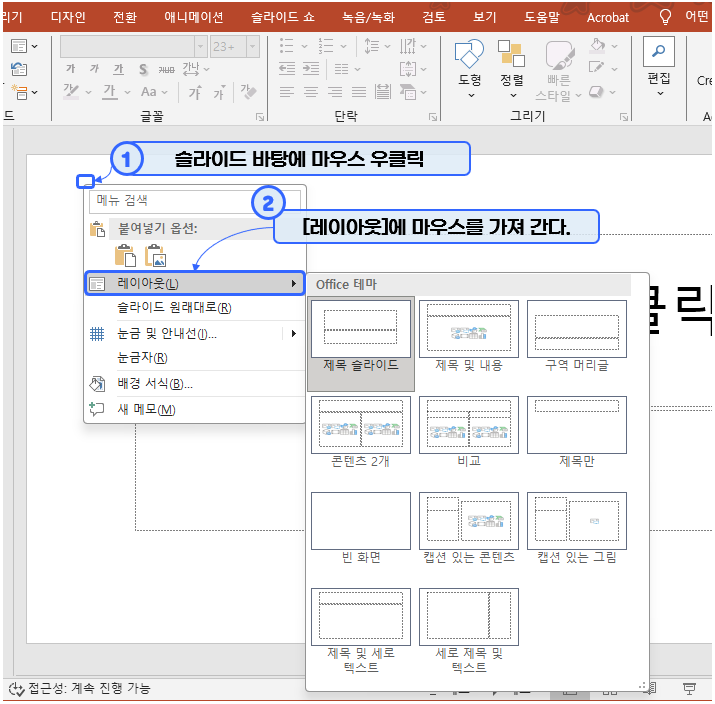Open the 도형 shapes gallery
This screenshot has height=704, width=715.
[x=470, y=68]
